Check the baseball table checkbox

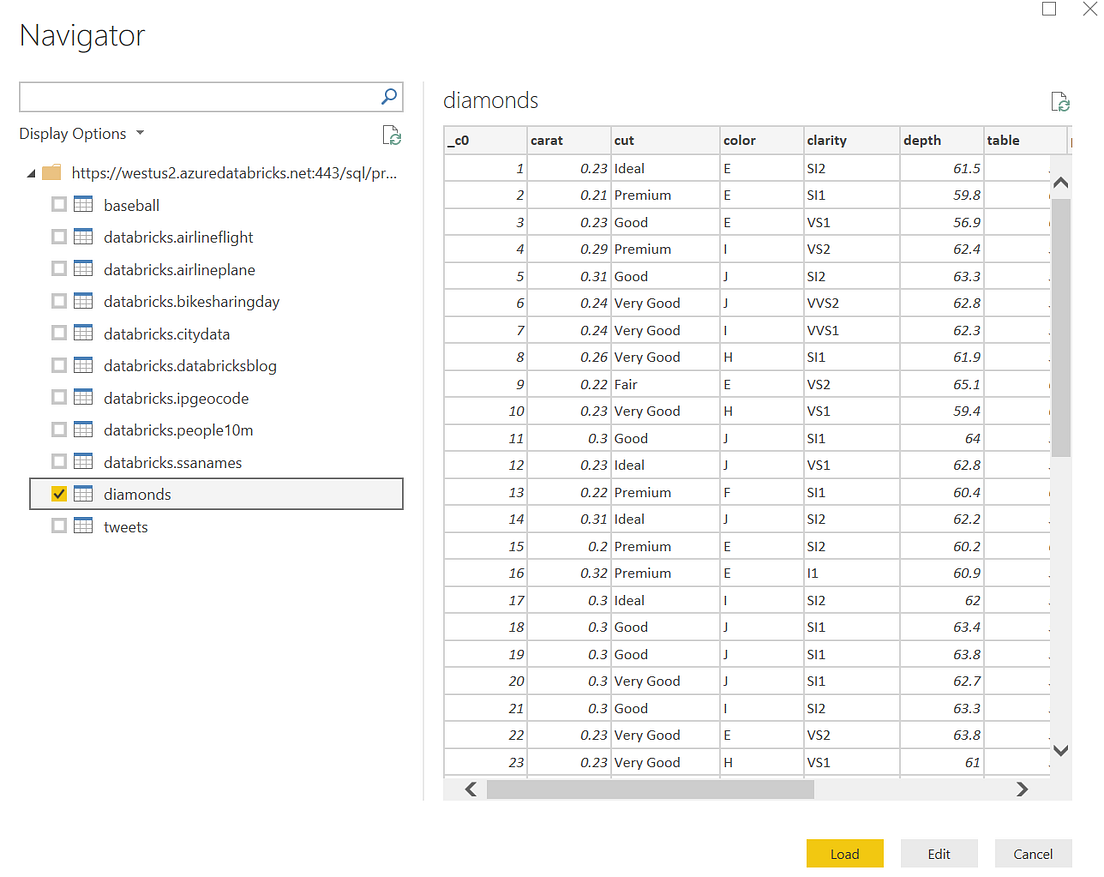58,204
